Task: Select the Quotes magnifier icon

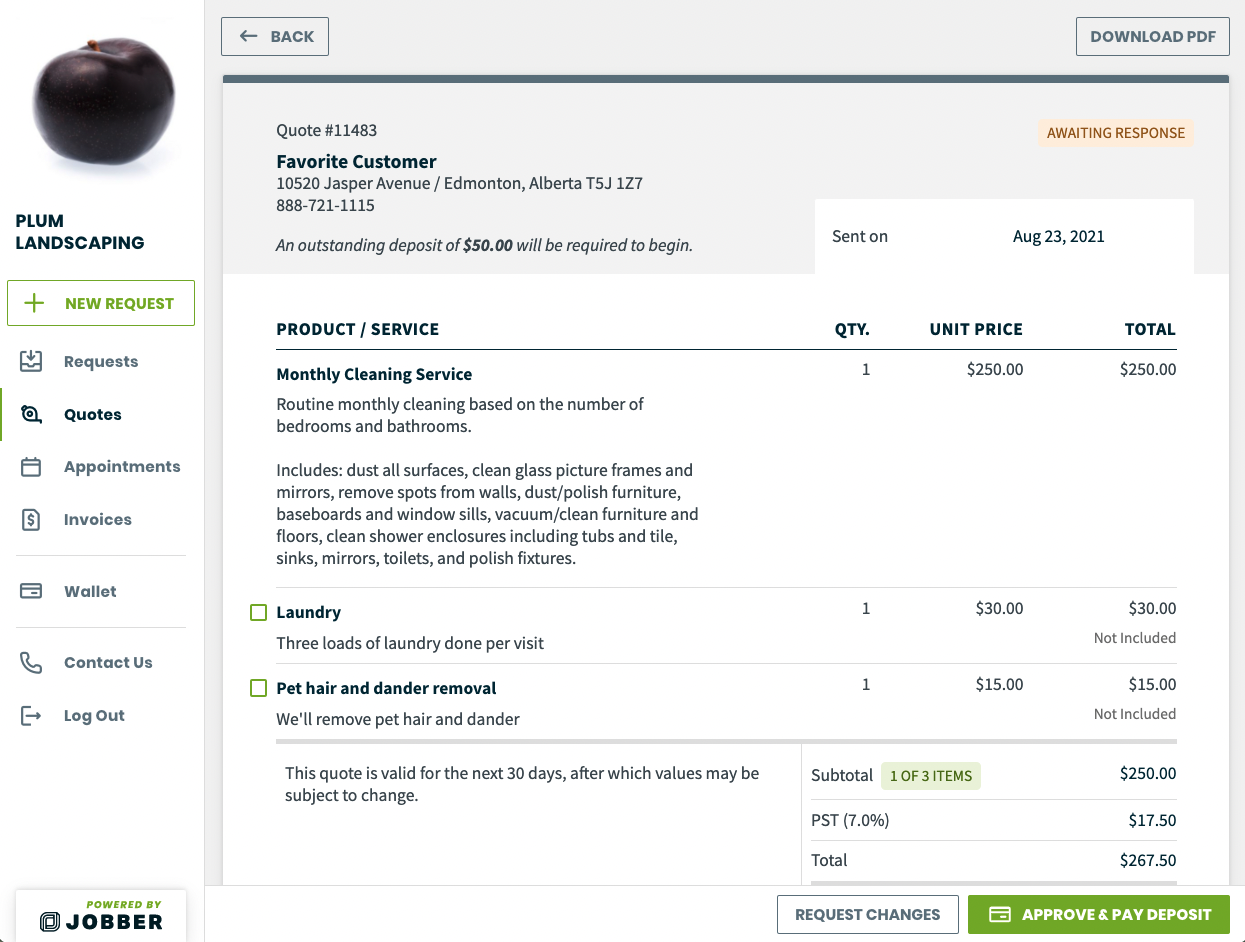Action: pyautogui.click(x=31, y=414)
